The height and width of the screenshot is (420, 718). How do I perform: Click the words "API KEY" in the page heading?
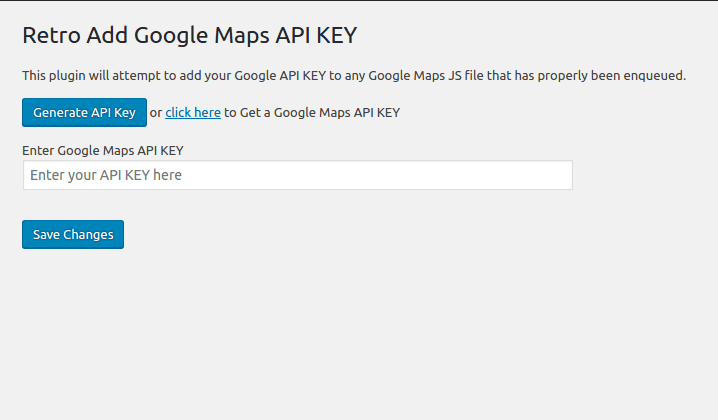point(314,35)
